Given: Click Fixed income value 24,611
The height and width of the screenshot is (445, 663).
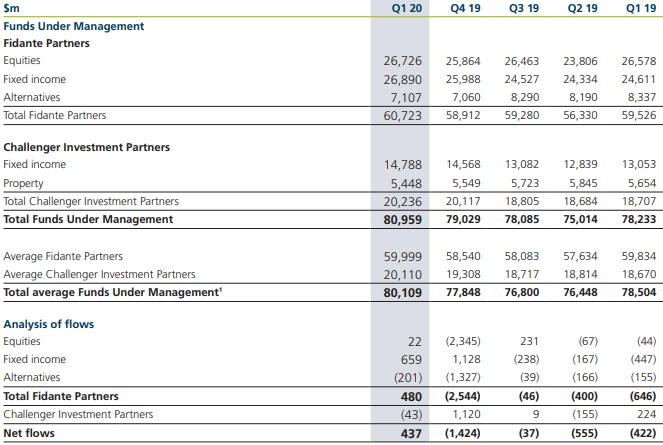Looking at the screenshot, I should coord(639,80).
